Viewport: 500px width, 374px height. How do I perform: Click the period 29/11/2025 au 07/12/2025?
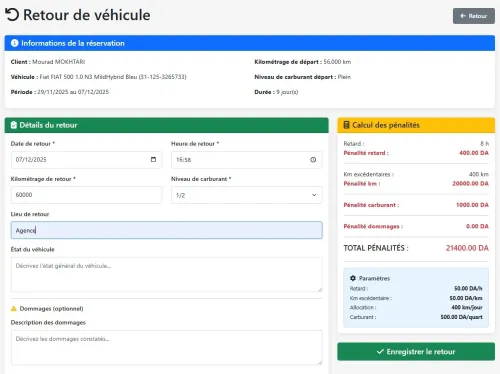point(73,92)
